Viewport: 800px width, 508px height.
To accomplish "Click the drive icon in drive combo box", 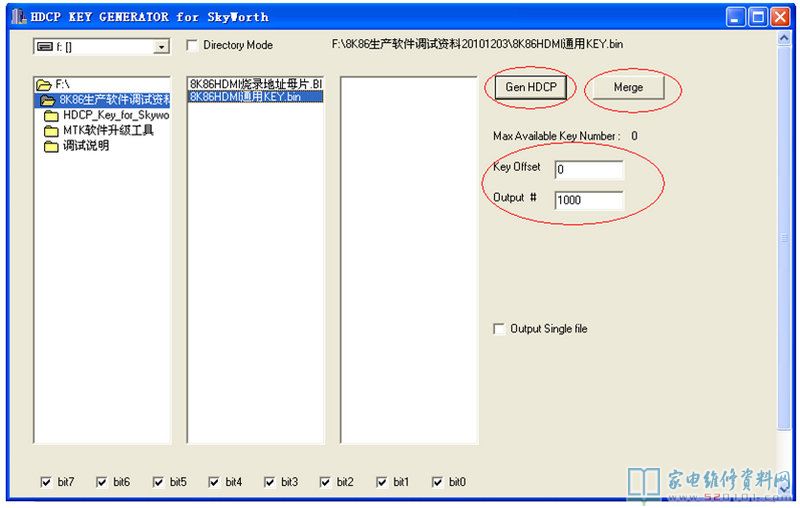I will click(x=45, y=47).
